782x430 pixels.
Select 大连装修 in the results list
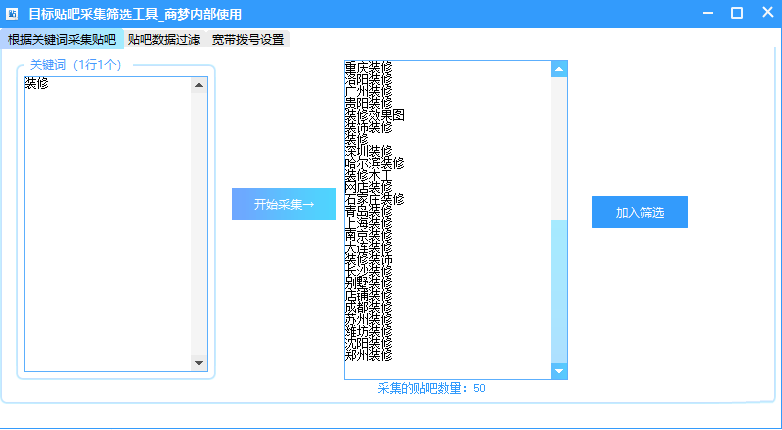pyautogui.click(x=369, y=247)
